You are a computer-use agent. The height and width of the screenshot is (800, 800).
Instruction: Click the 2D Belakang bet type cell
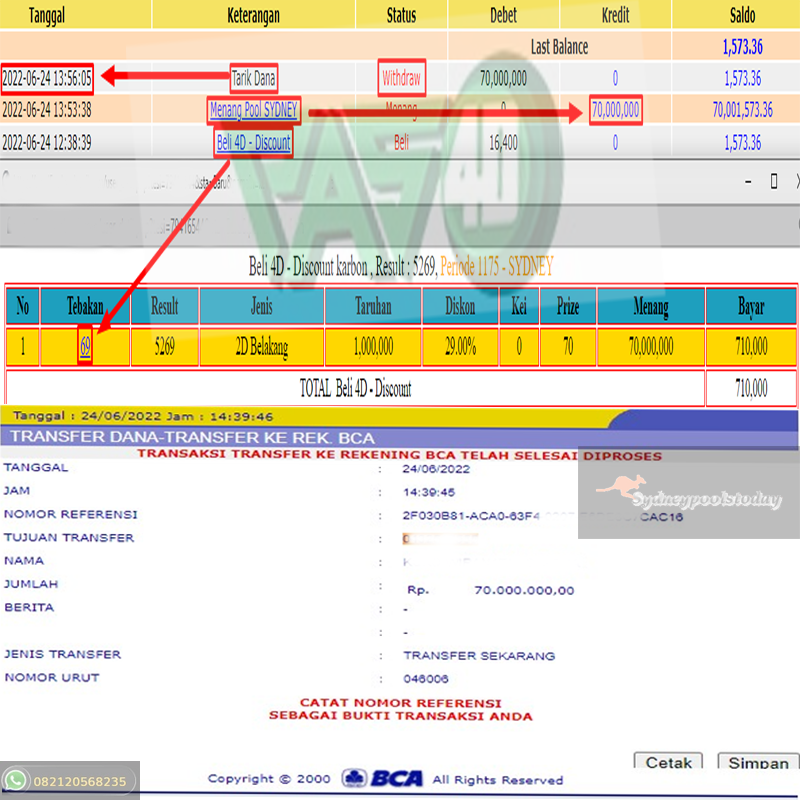click(262, 347)
